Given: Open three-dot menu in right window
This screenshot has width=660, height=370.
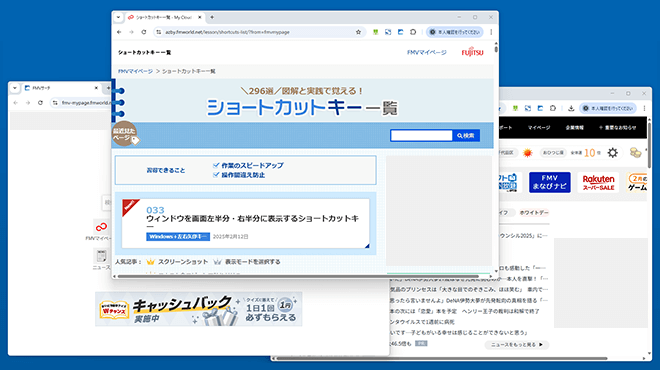Looking at the screenshot, I should coord(644,109).
